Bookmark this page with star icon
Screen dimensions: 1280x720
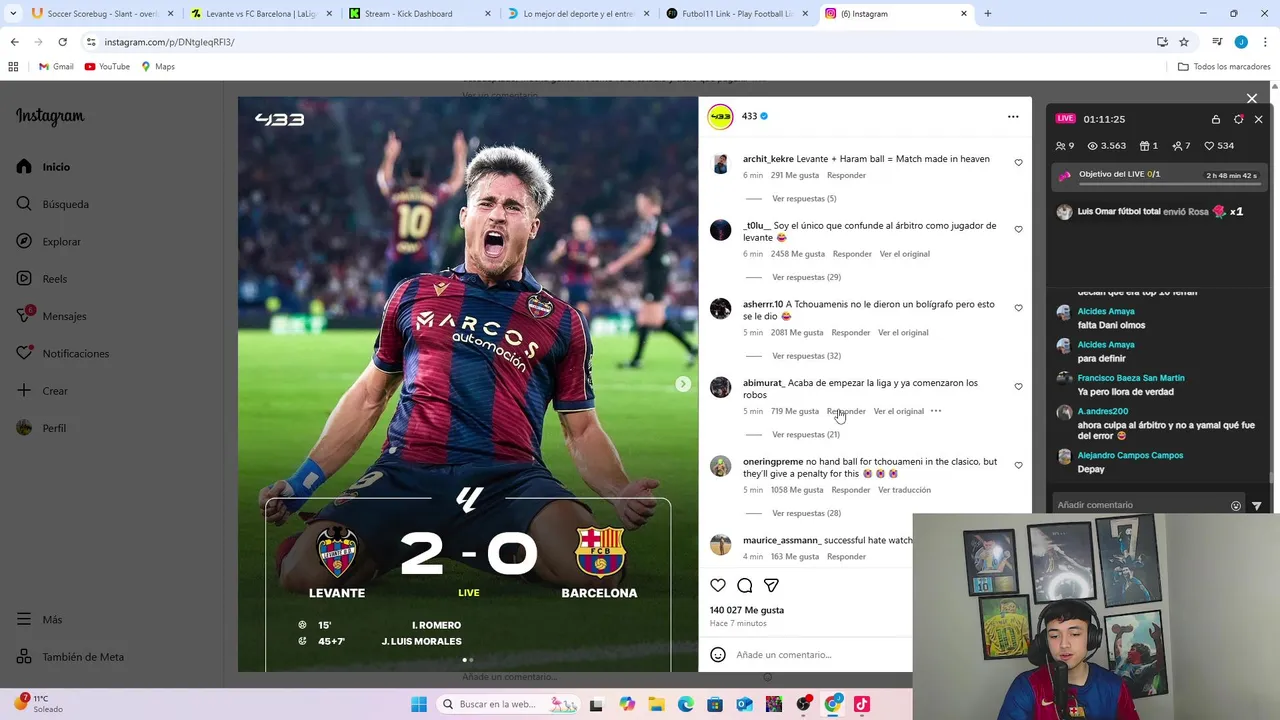coord(1184,42)
